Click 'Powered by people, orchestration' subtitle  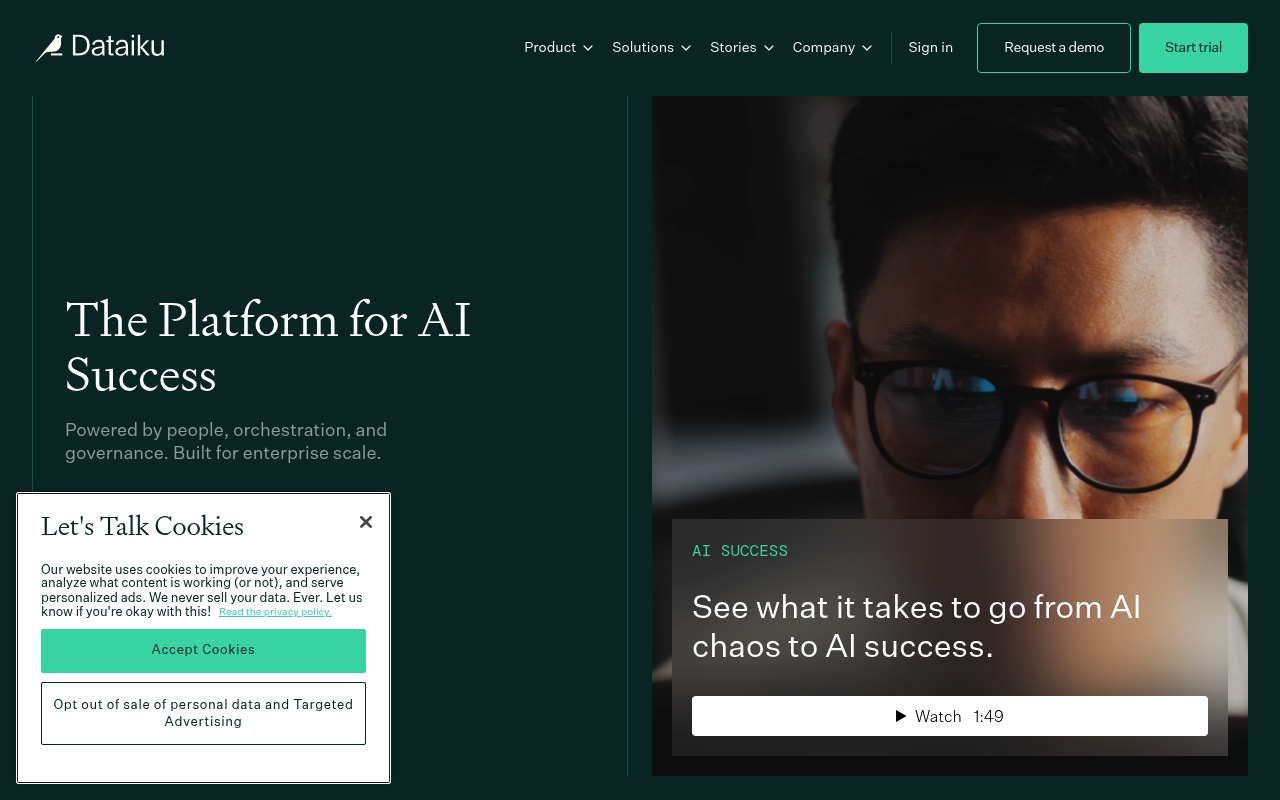pos(226,441)
